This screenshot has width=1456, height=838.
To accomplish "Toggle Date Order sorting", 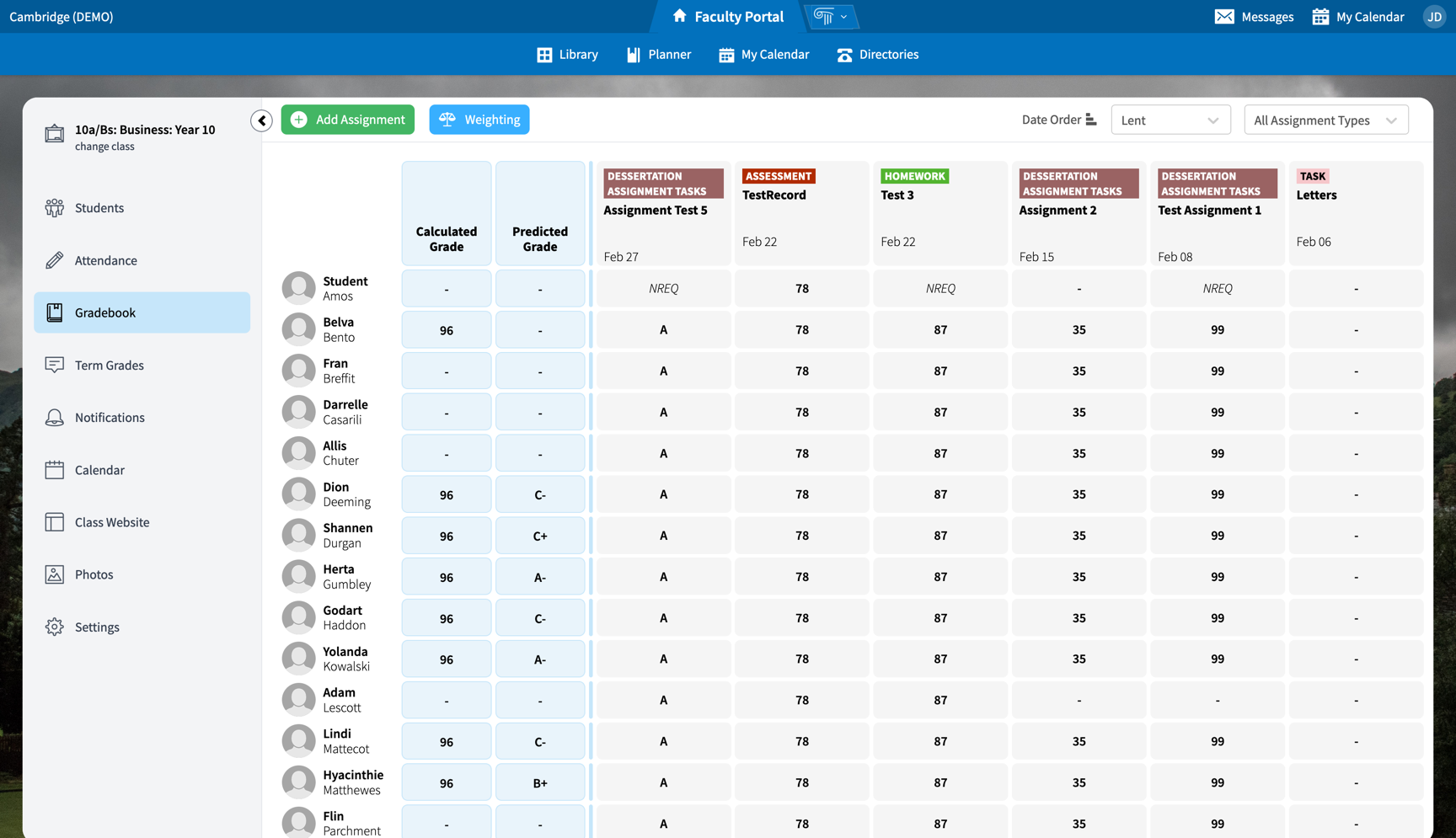I will point(1058,119).
